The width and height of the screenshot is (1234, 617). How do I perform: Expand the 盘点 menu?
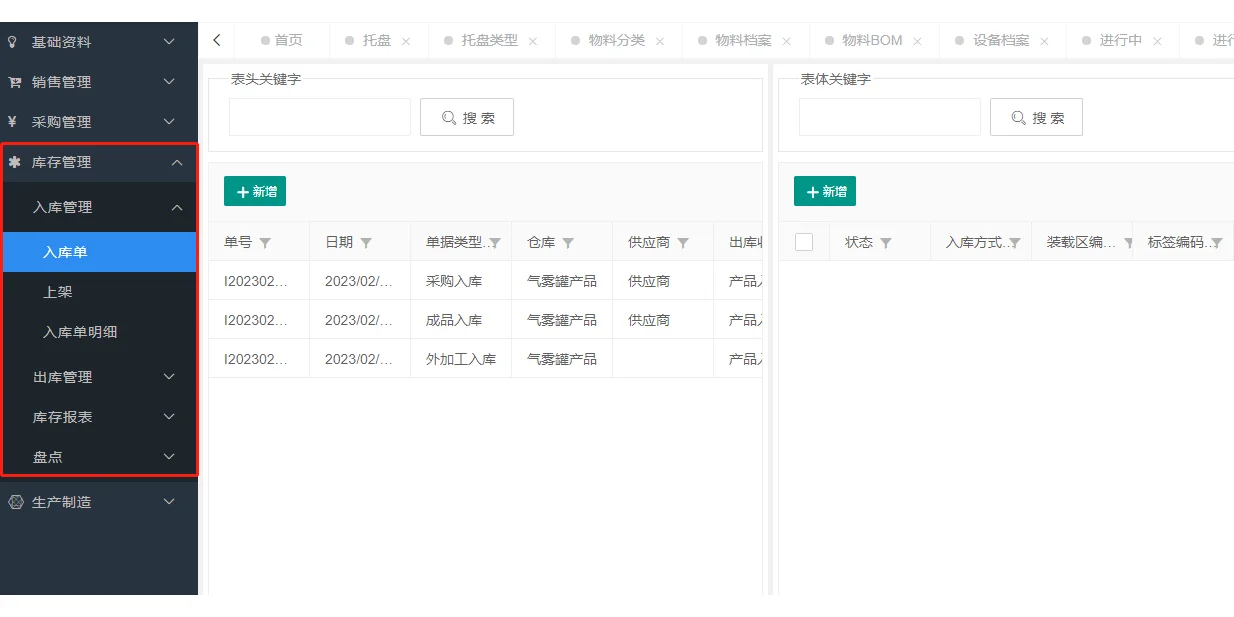tap(100, 457)
